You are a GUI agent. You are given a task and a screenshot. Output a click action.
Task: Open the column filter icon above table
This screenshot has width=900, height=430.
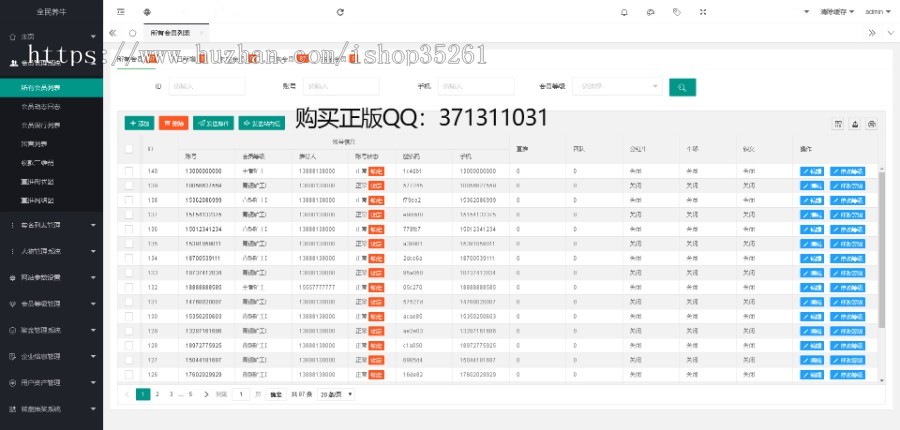(x=839, y=124)
